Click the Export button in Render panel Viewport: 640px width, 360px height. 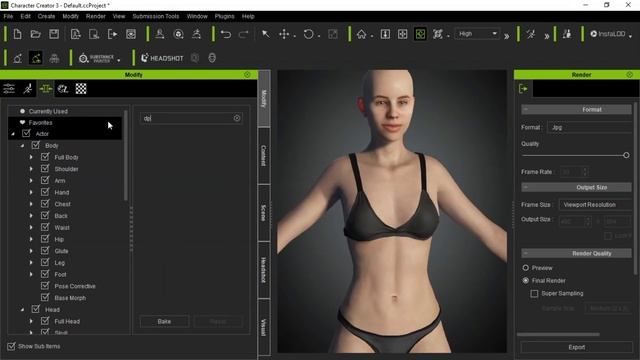point(576,347)
